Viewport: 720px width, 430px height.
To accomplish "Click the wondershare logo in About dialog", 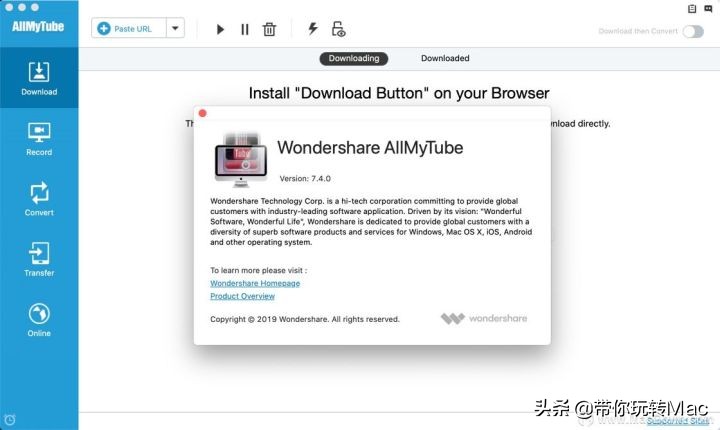I will tap(484, 318).
